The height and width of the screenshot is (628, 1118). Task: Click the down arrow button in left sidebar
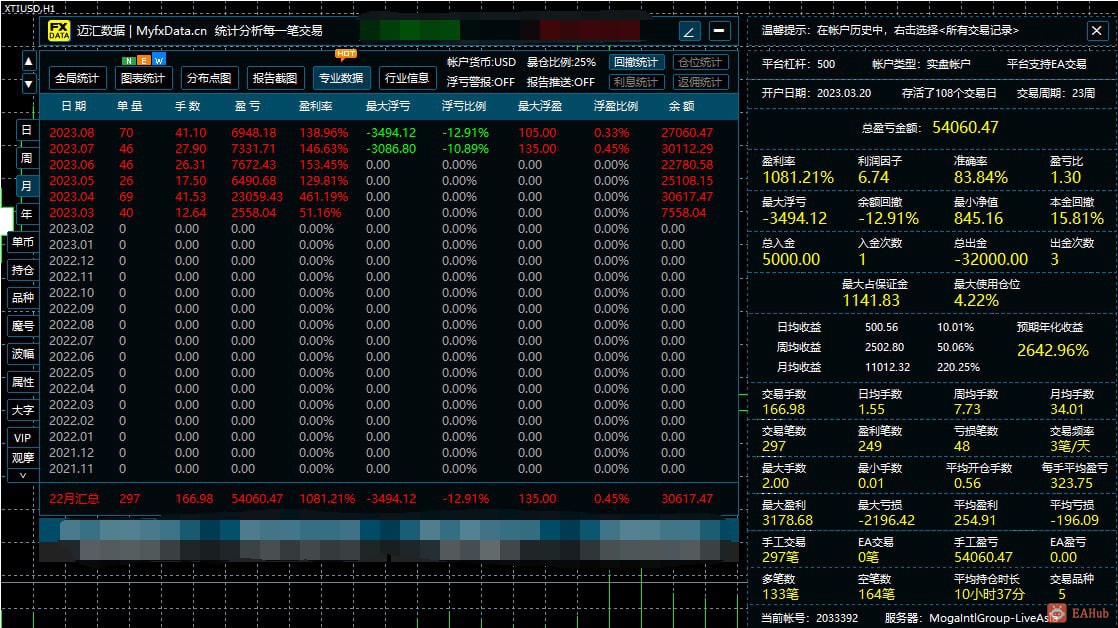click(29, 84)
